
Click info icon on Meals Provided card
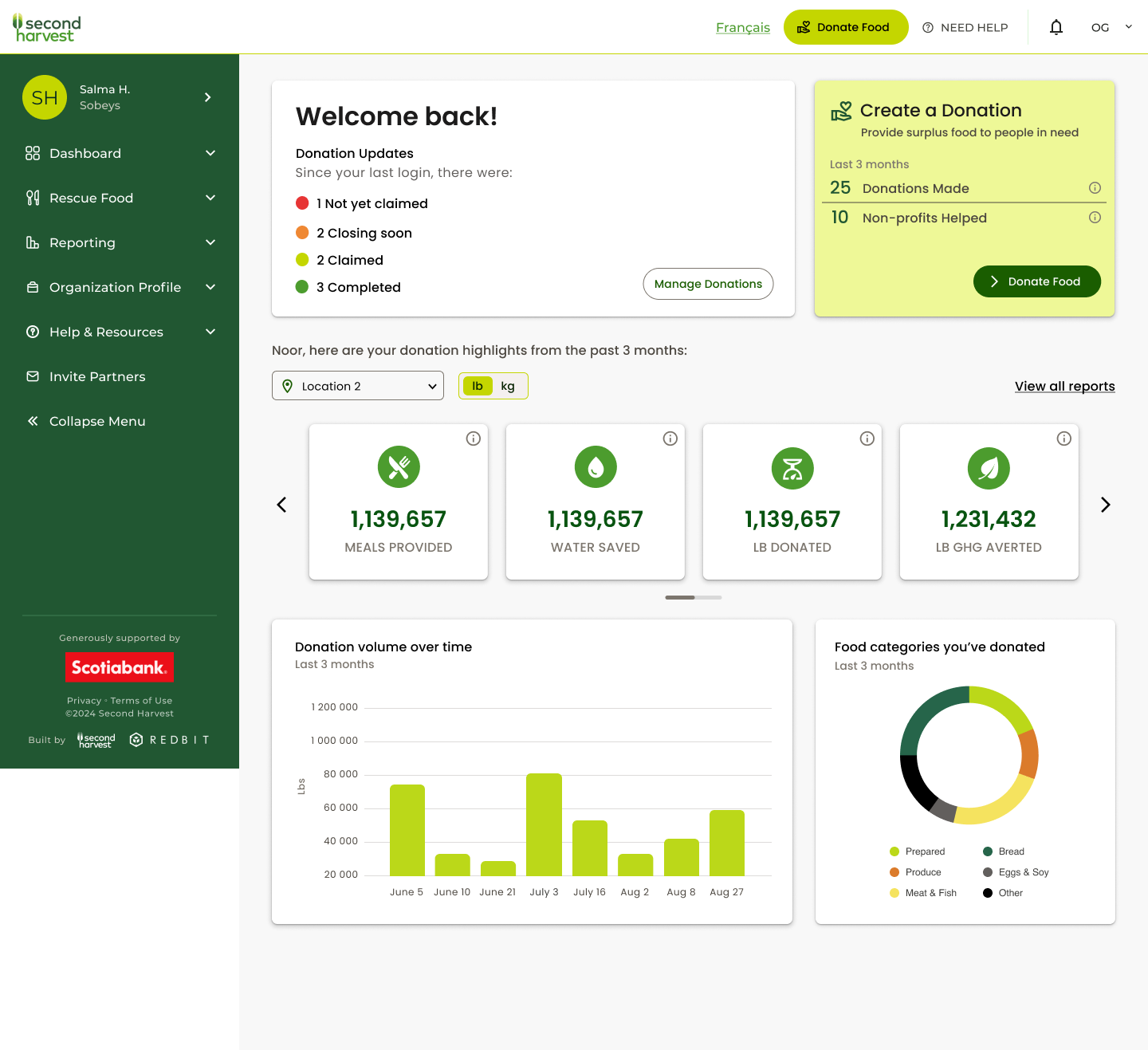(474, 438)
